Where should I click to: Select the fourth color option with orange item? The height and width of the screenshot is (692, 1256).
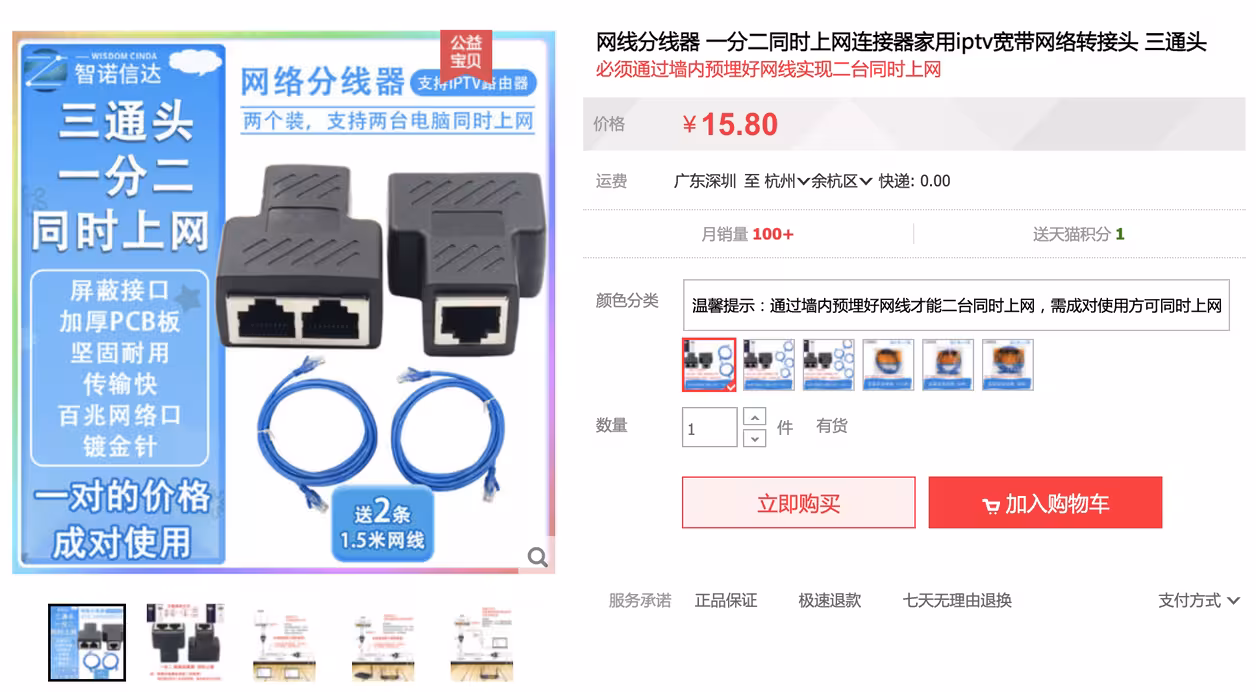888,365
